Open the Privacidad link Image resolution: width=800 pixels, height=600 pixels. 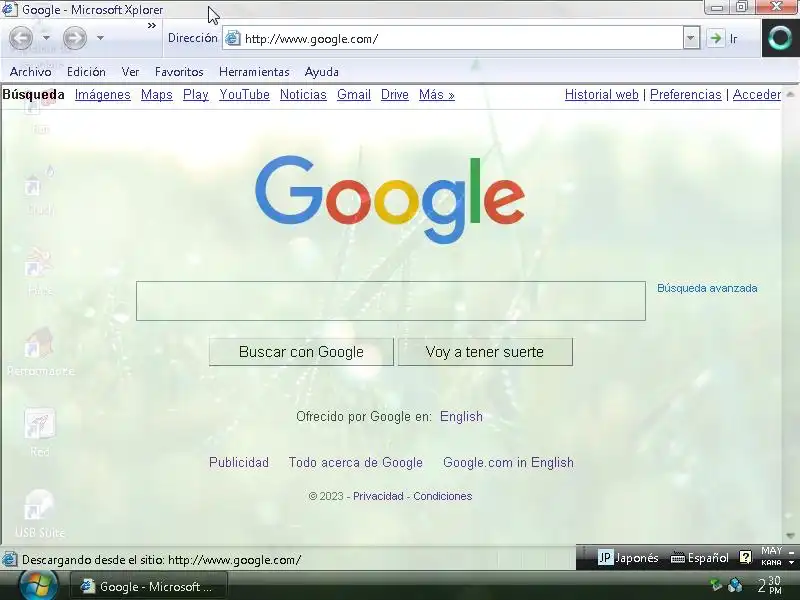click(378, 496)
